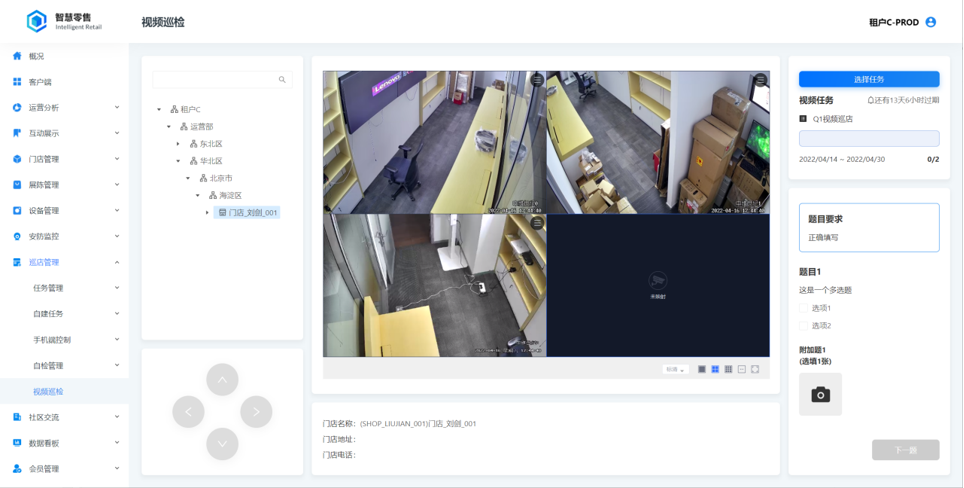The image size is (964, 488).
Task: Open menu icon on top-right camera feed
Action: click(x=761, y=80)
